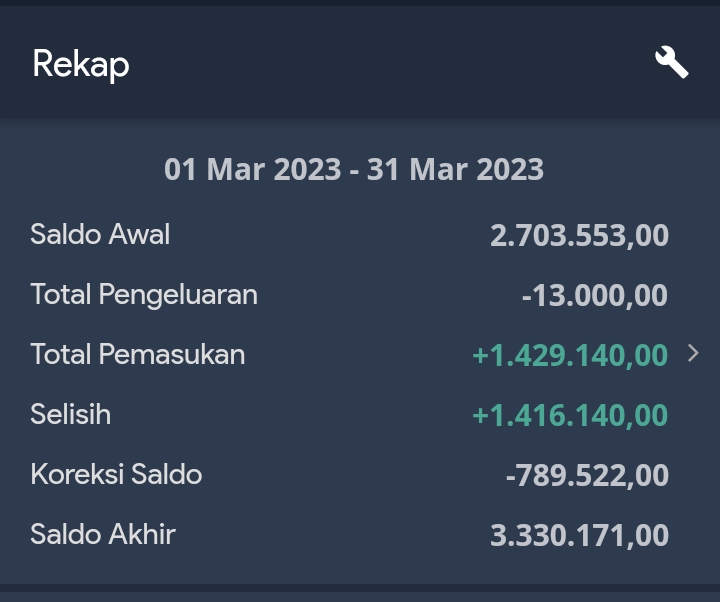Image resolution: width=720 pixels, height=602 pixels.
Task: Click the Saldo Awal amount 2.703.553,00
Action: coord(579,235)
